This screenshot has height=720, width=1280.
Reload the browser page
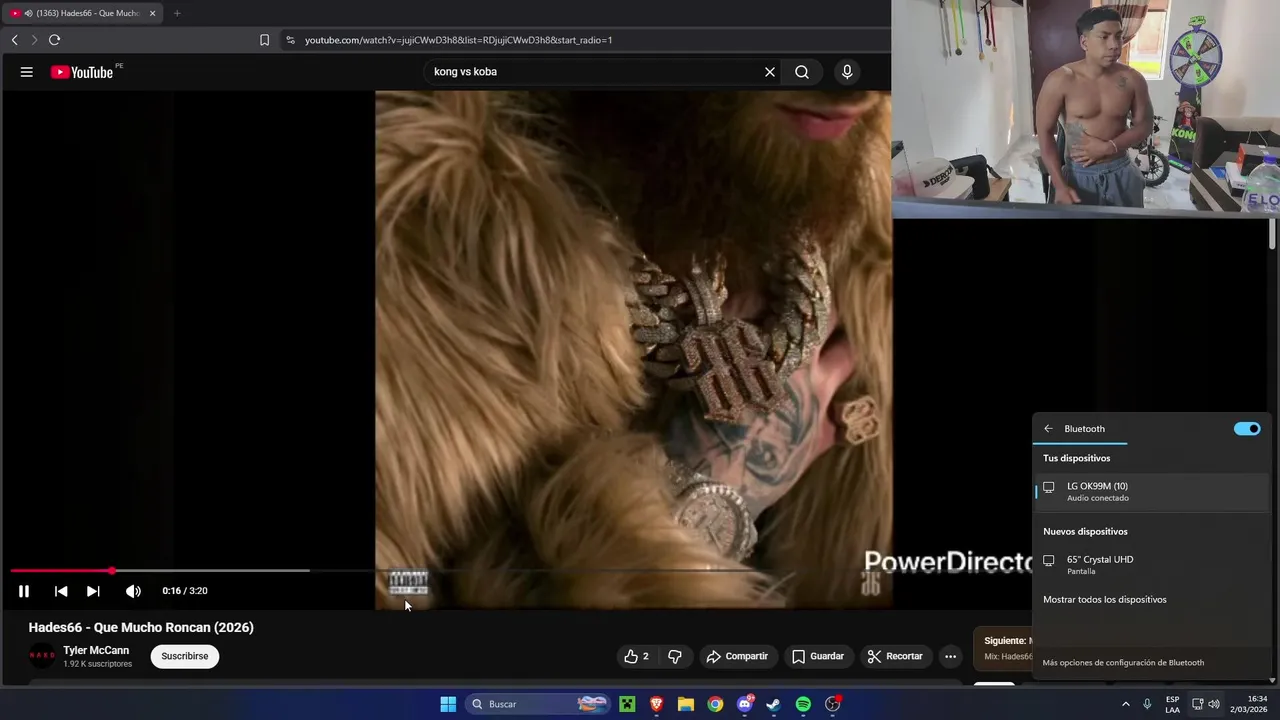tap(55, 40)
